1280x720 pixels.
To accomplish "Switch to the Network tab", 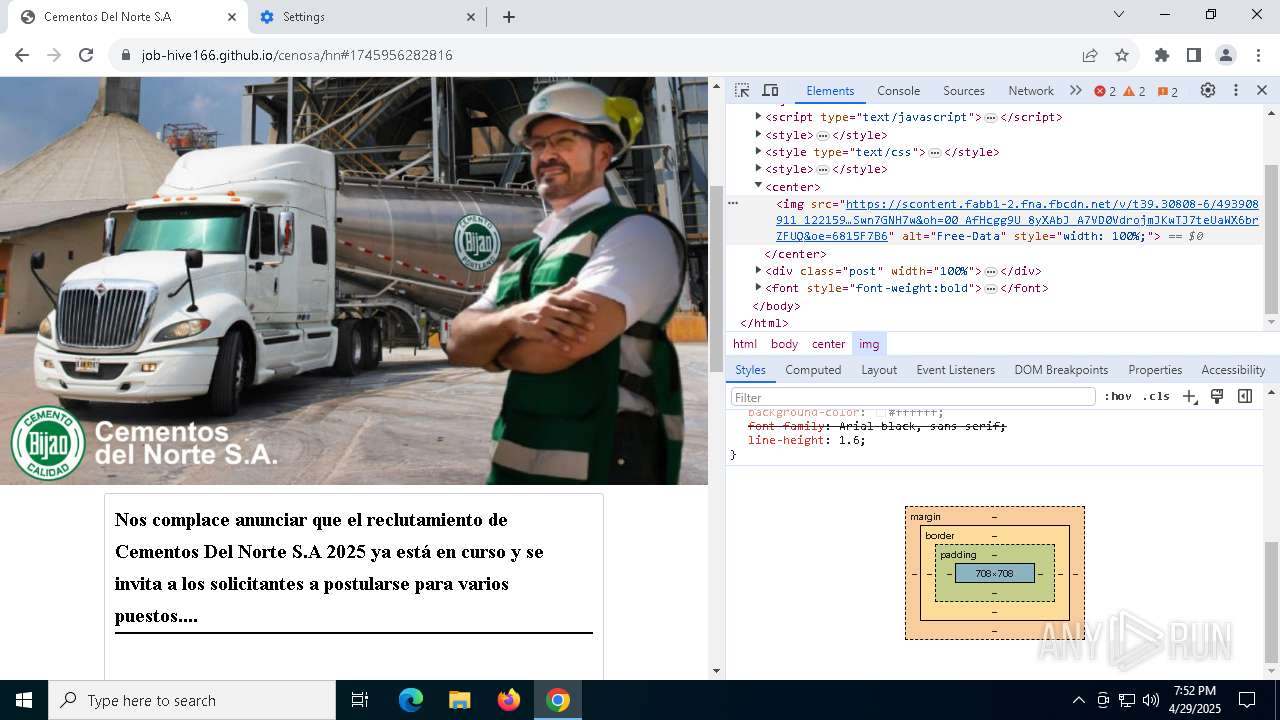I will [1031, 90].
